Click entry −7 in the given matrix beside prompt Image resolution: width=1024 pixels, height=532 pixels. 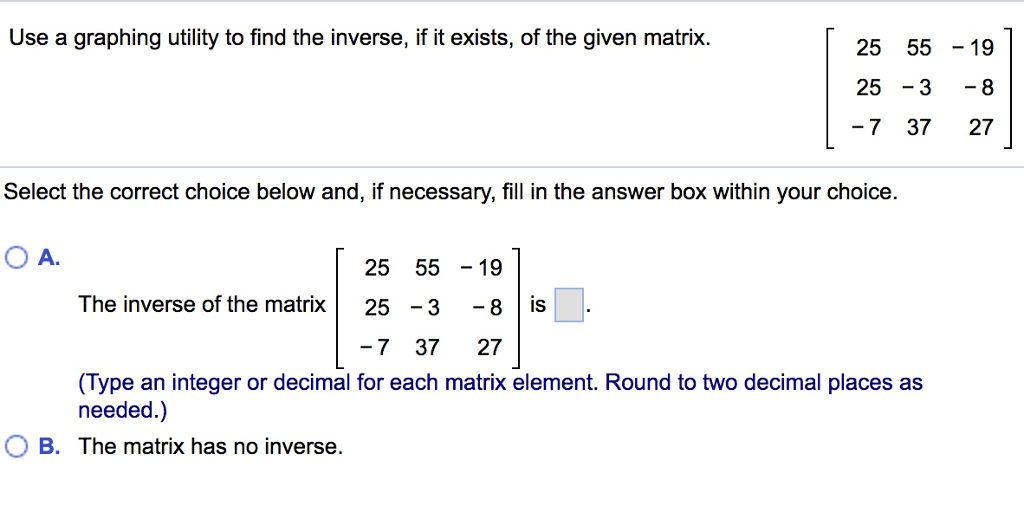pos(866,127)
